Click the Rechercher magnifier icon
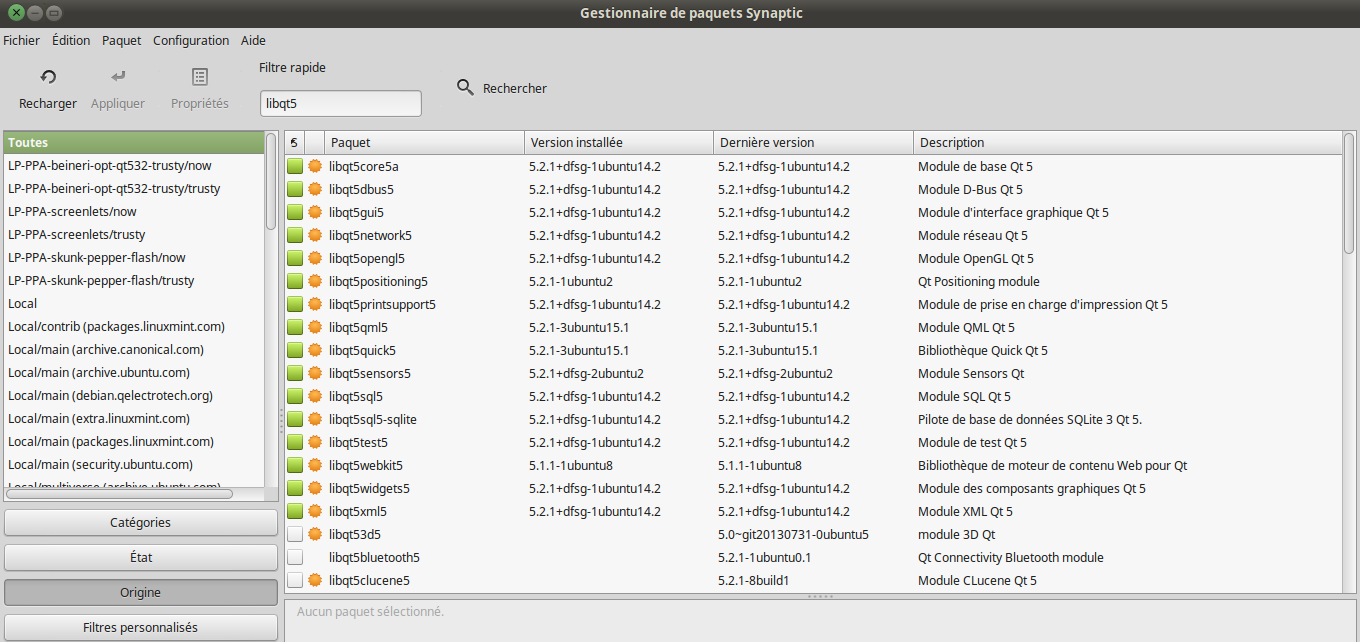Screen dimensions: 1360x642 (465, 88)
